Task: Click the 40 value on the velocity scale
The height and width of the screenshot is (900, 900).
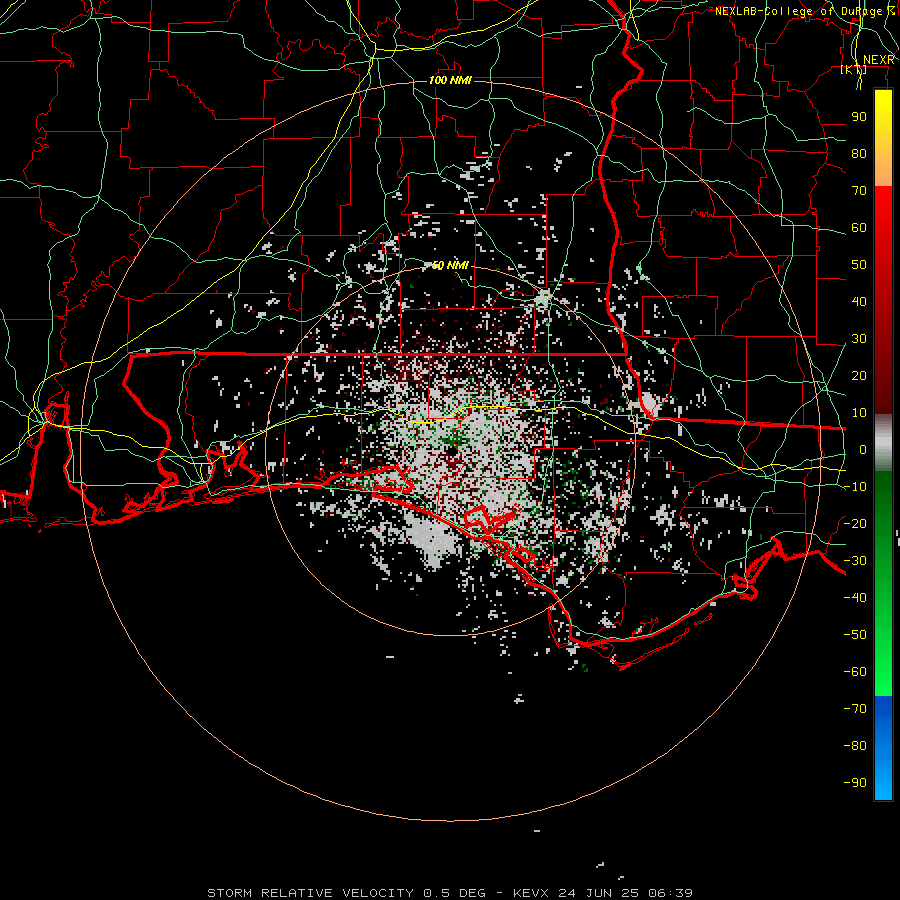Action: (x=859, y=301)
